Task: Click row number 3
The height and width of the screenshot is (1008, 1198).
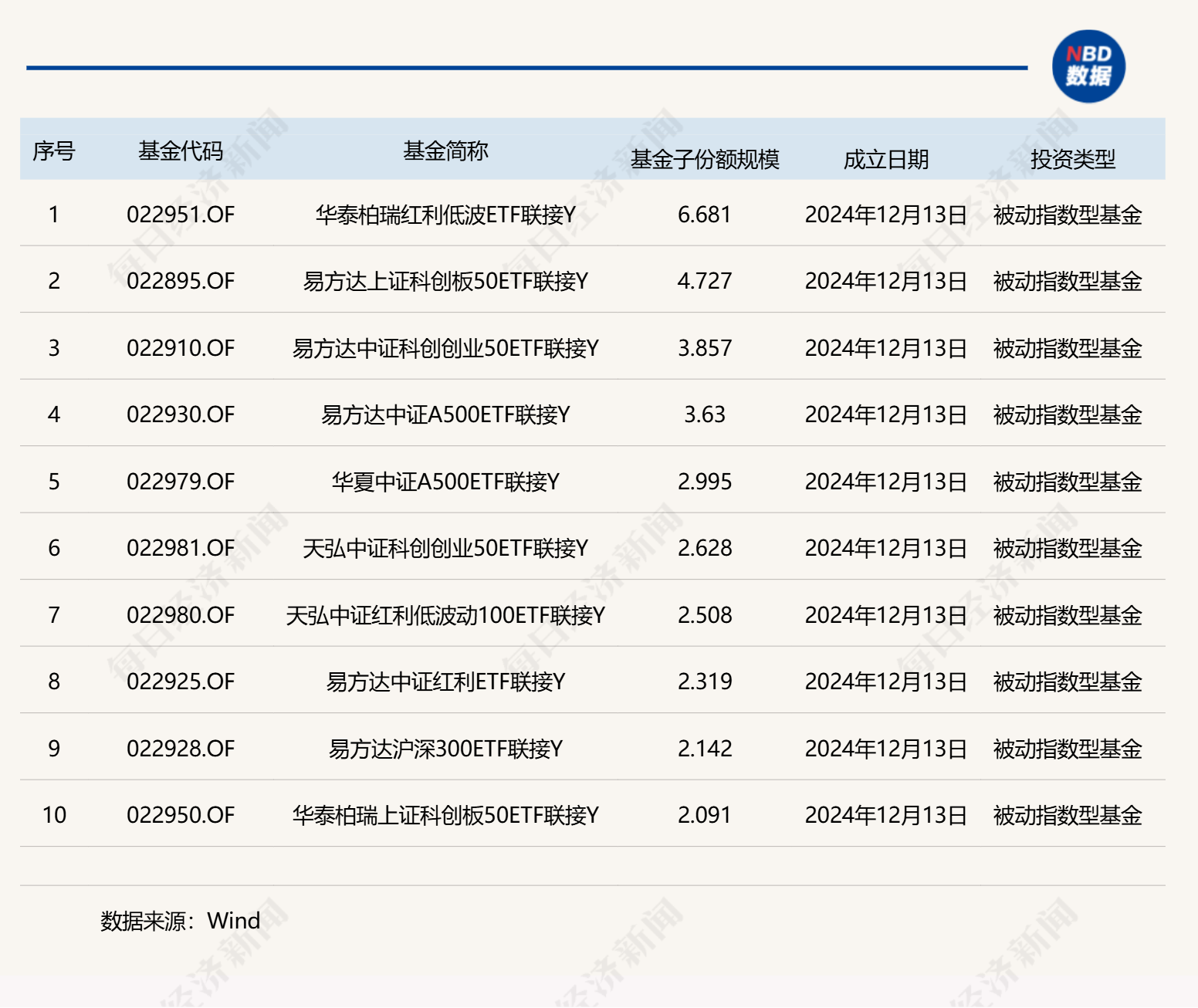Action: click(x=54, y=348)
